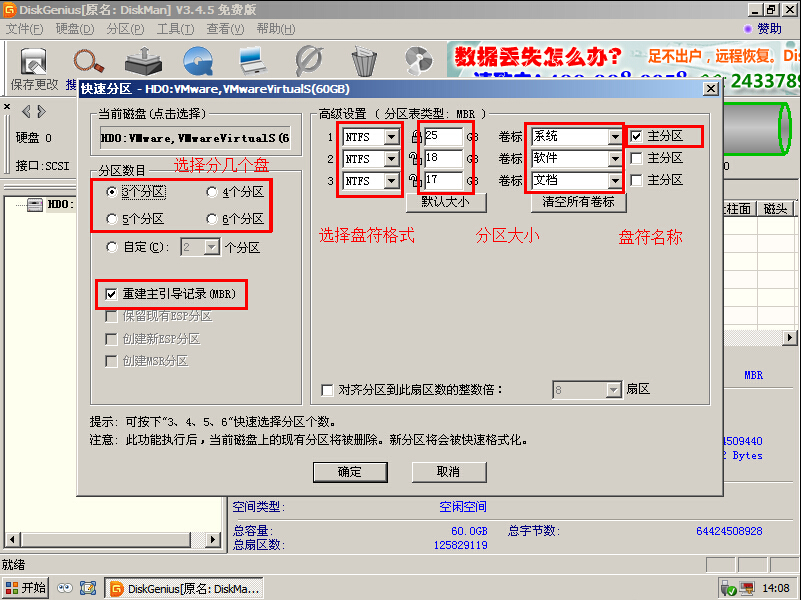Click the 磁头 column header
The width and height of the screenshot is (801, 600).
click(775, 208)
